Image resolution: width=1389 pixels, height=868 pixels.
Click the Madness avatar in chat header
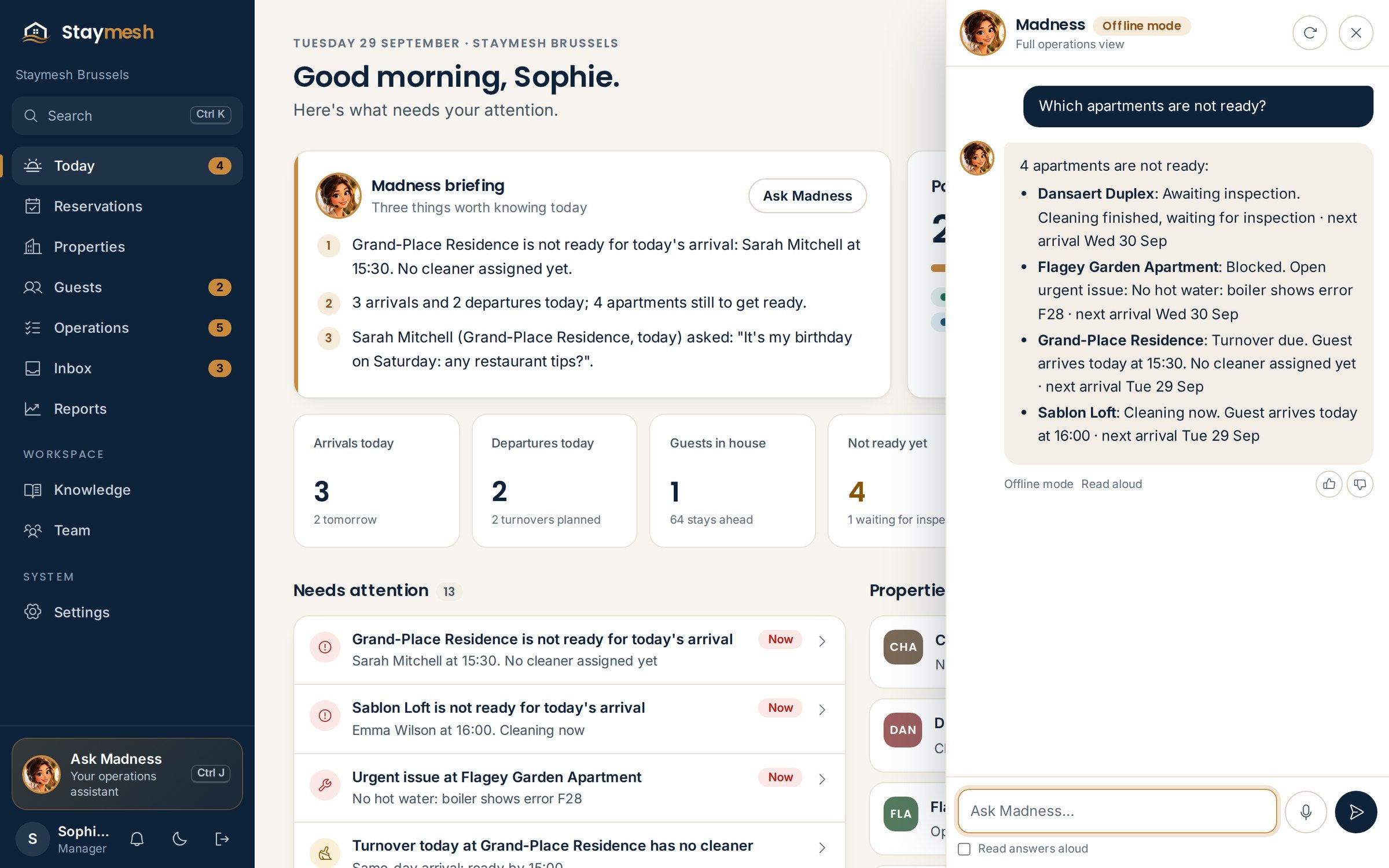[x=983, y=33]
